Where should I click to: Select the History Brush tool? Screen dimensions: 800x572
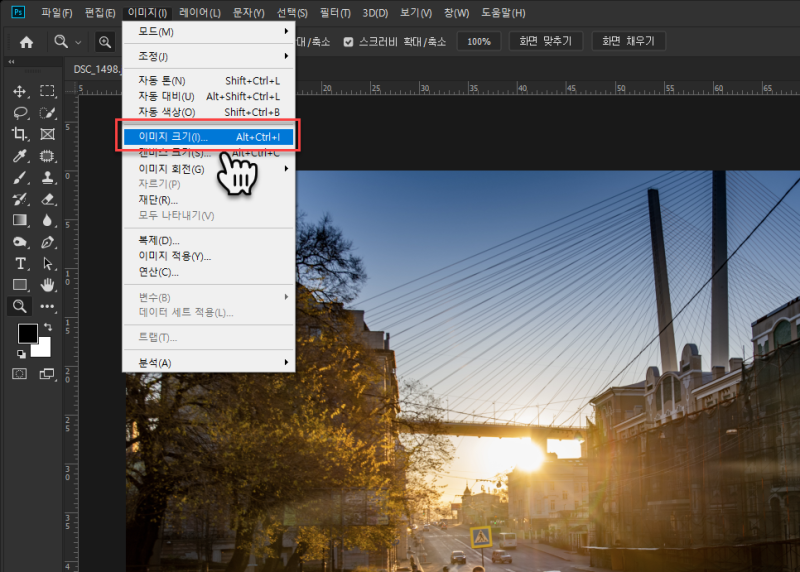[19, 199]
